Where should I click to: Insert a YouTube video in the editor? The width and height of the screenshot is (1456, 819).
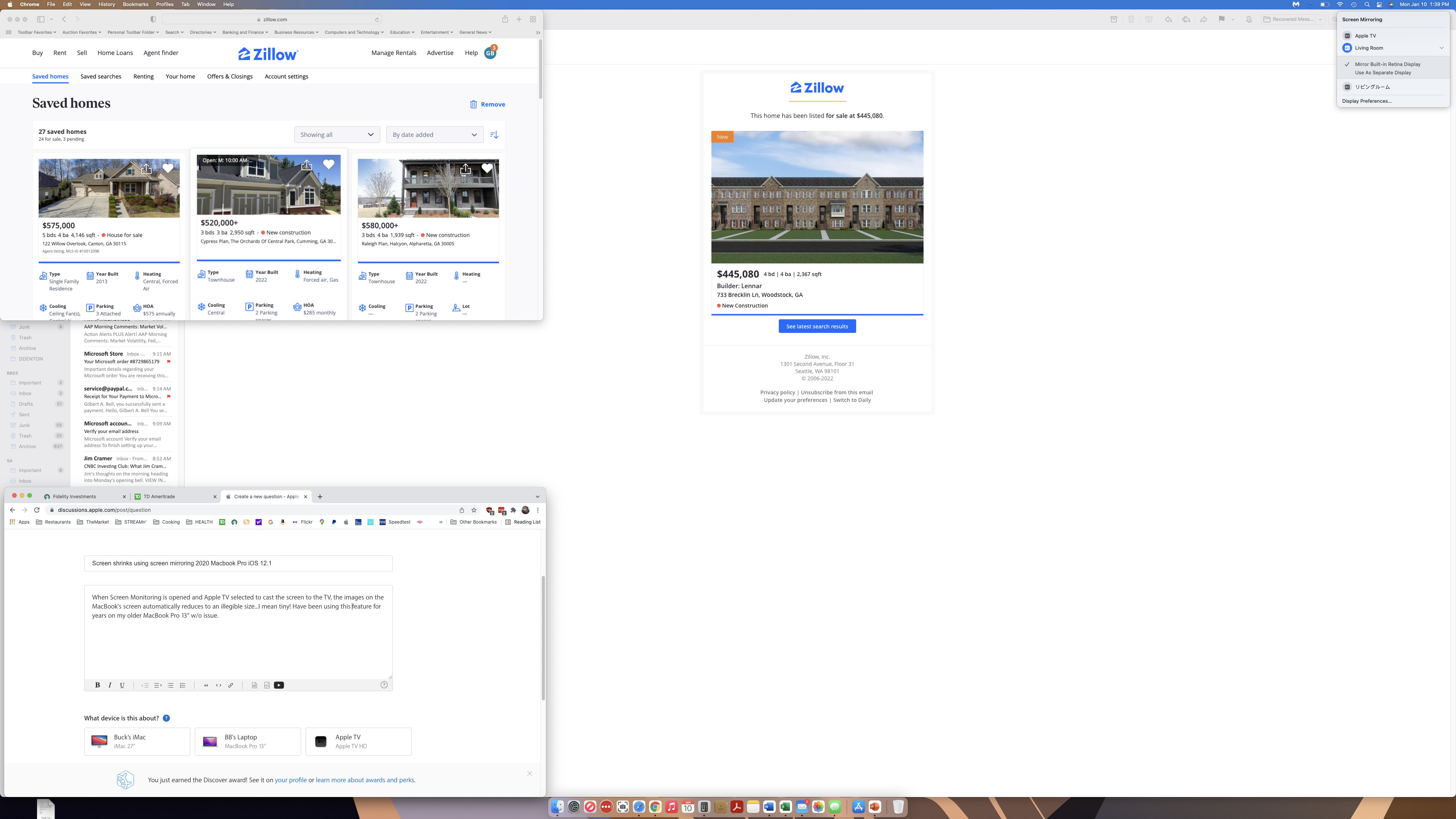(x=279, y=685)
